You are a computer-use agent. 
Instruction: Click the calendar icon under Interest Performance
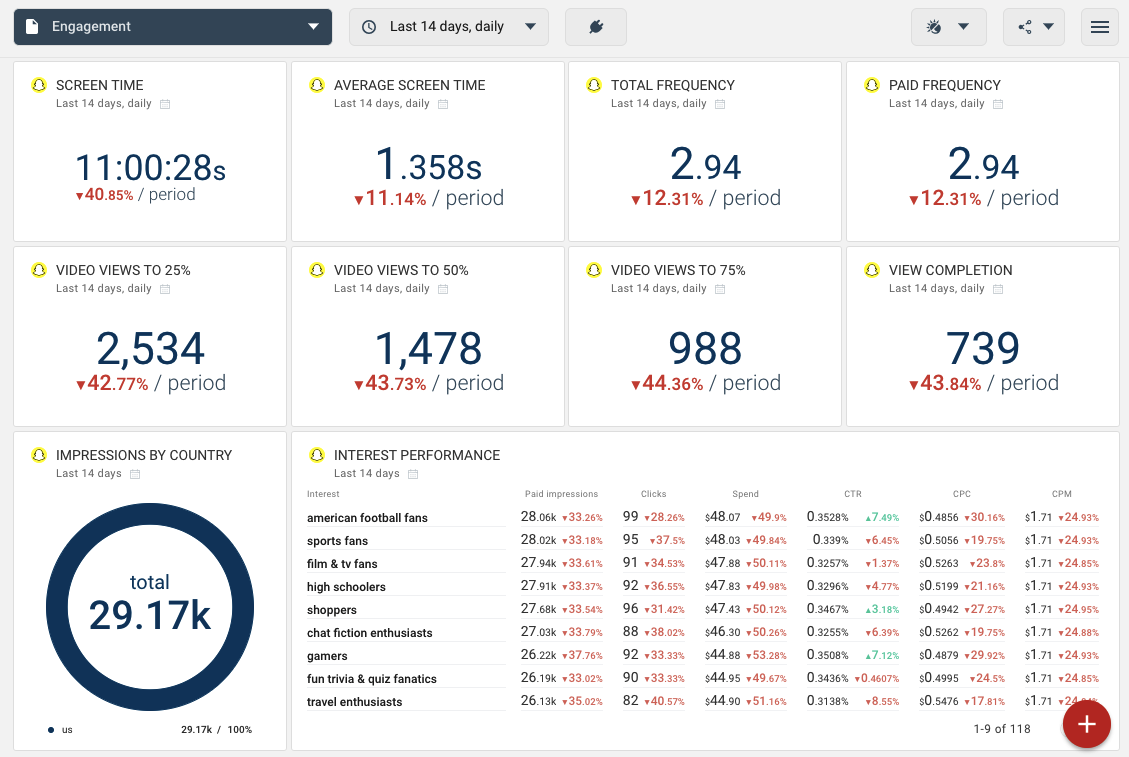click(x=413, y=474)
